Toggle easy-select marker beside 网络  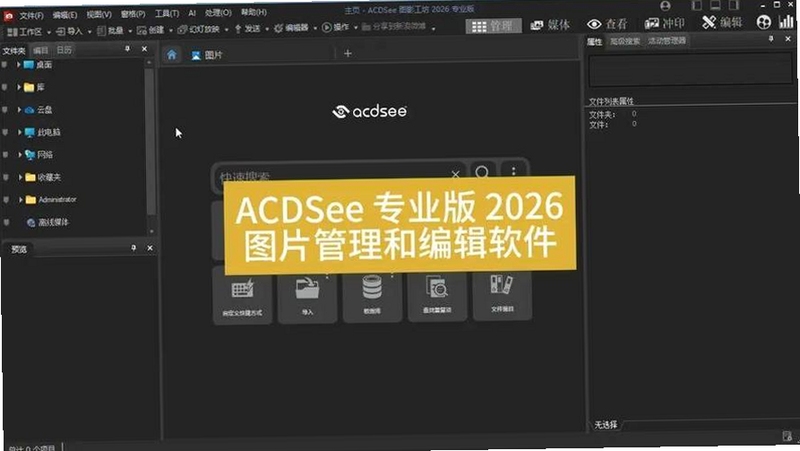point(6,155)
